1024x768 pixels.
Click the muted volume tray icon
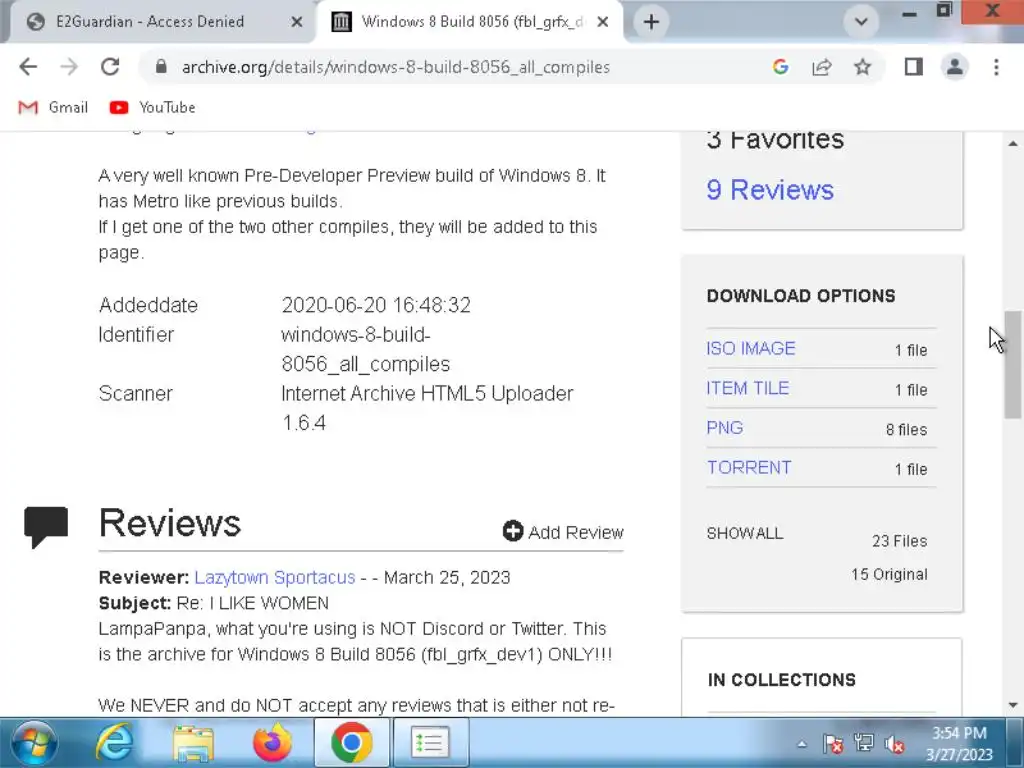894,744
